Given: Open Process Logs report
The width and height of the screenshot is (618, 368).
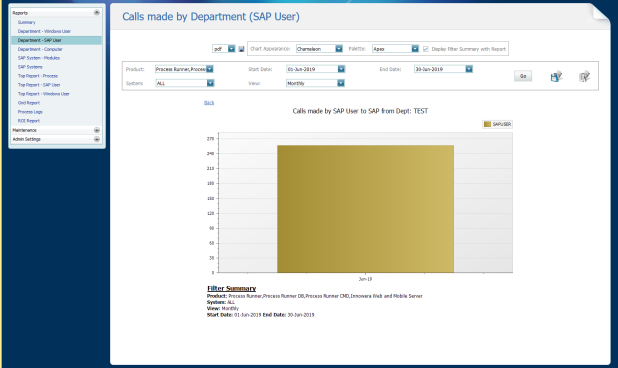Looking at the screenshot, I should [x=30, y=112].
